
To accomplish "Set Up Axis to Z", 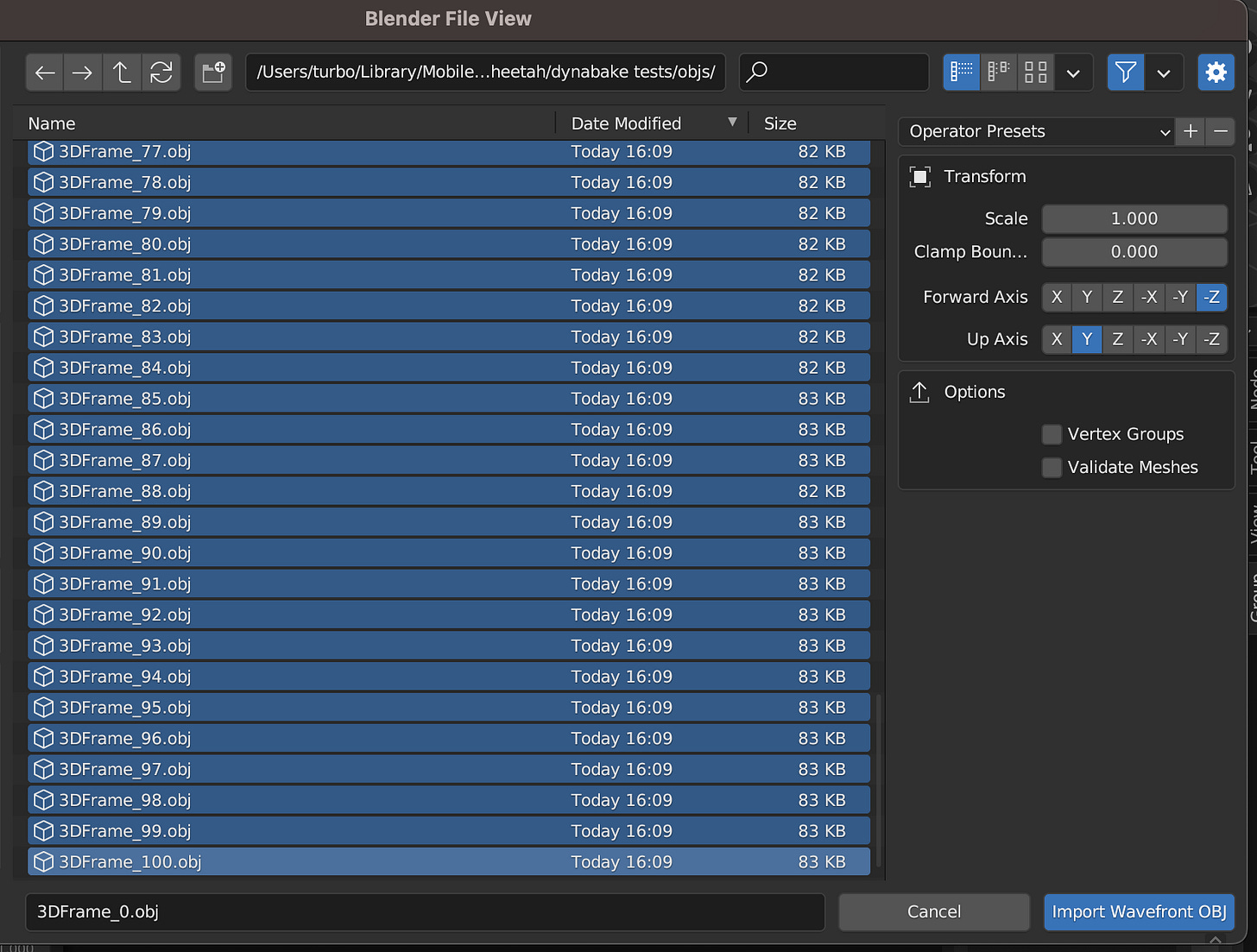I will tap(1118, 339).
